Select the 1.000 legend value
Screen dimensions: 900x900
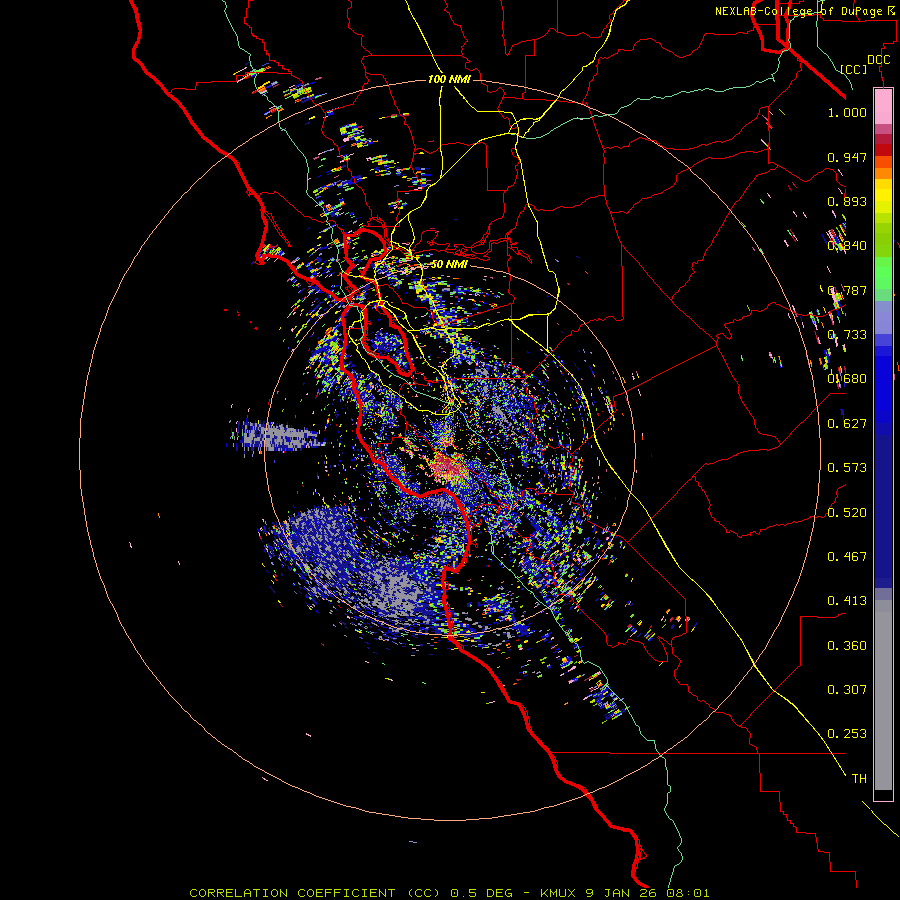click(x=847, y=112)
